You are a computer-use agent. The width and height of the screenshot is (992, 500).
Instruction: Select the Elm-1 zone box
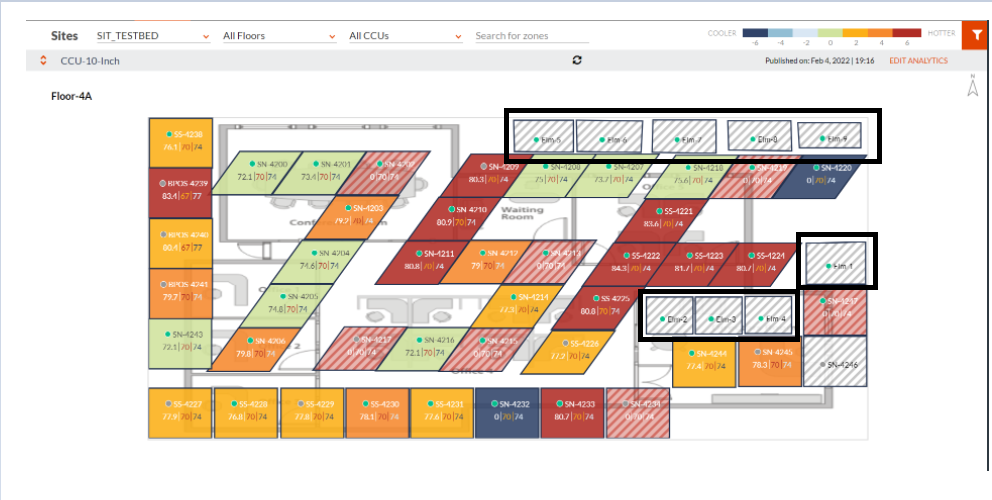(x=836, y=263)
